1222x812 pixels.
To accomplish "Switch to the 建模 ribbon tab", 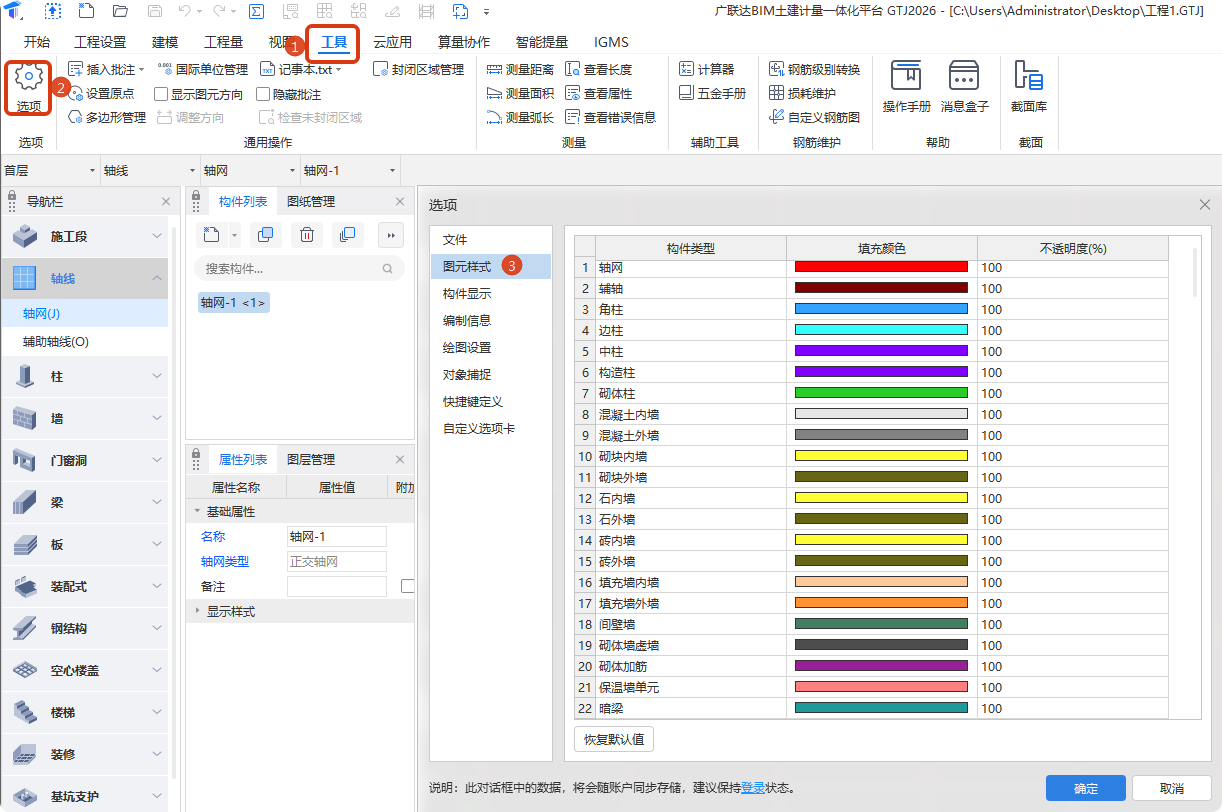I will (165, 42).
